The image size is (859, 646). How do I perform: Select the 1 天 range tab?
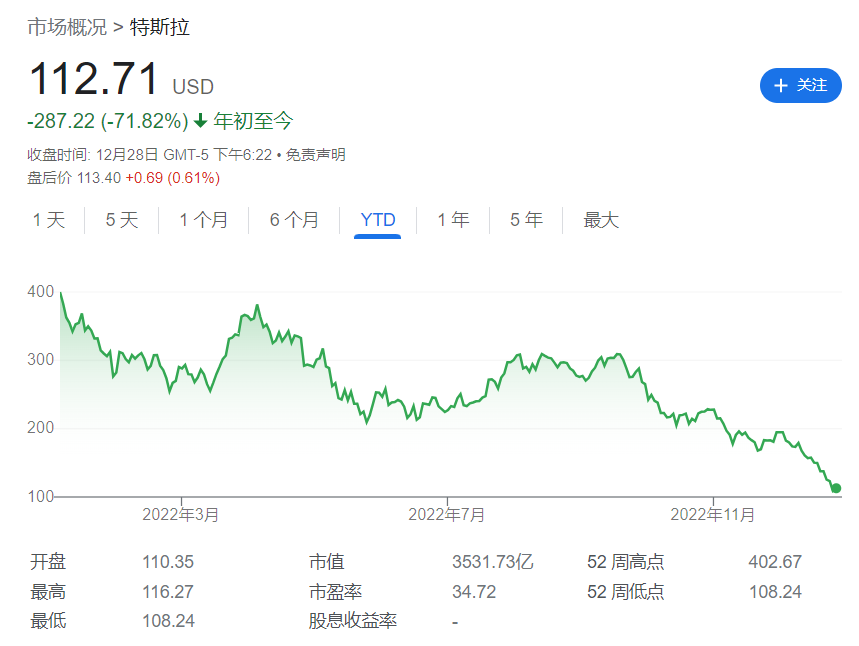[49, 220]
